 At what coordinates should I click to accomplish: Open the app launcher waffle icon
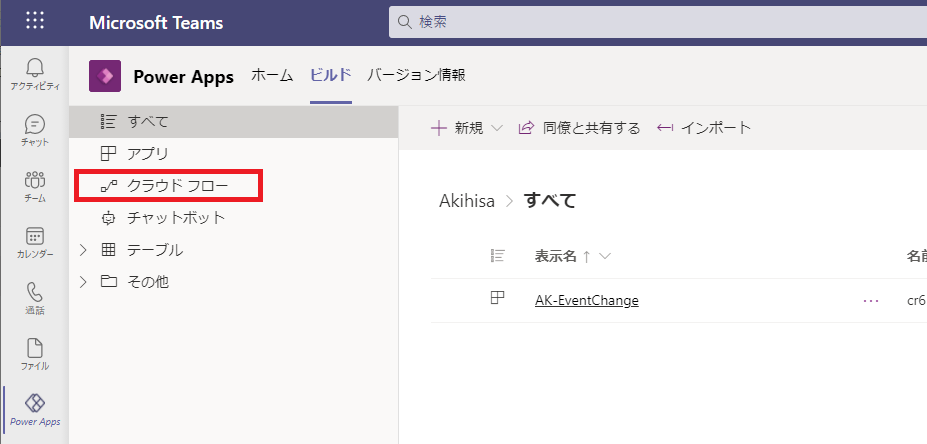(35, 21)
